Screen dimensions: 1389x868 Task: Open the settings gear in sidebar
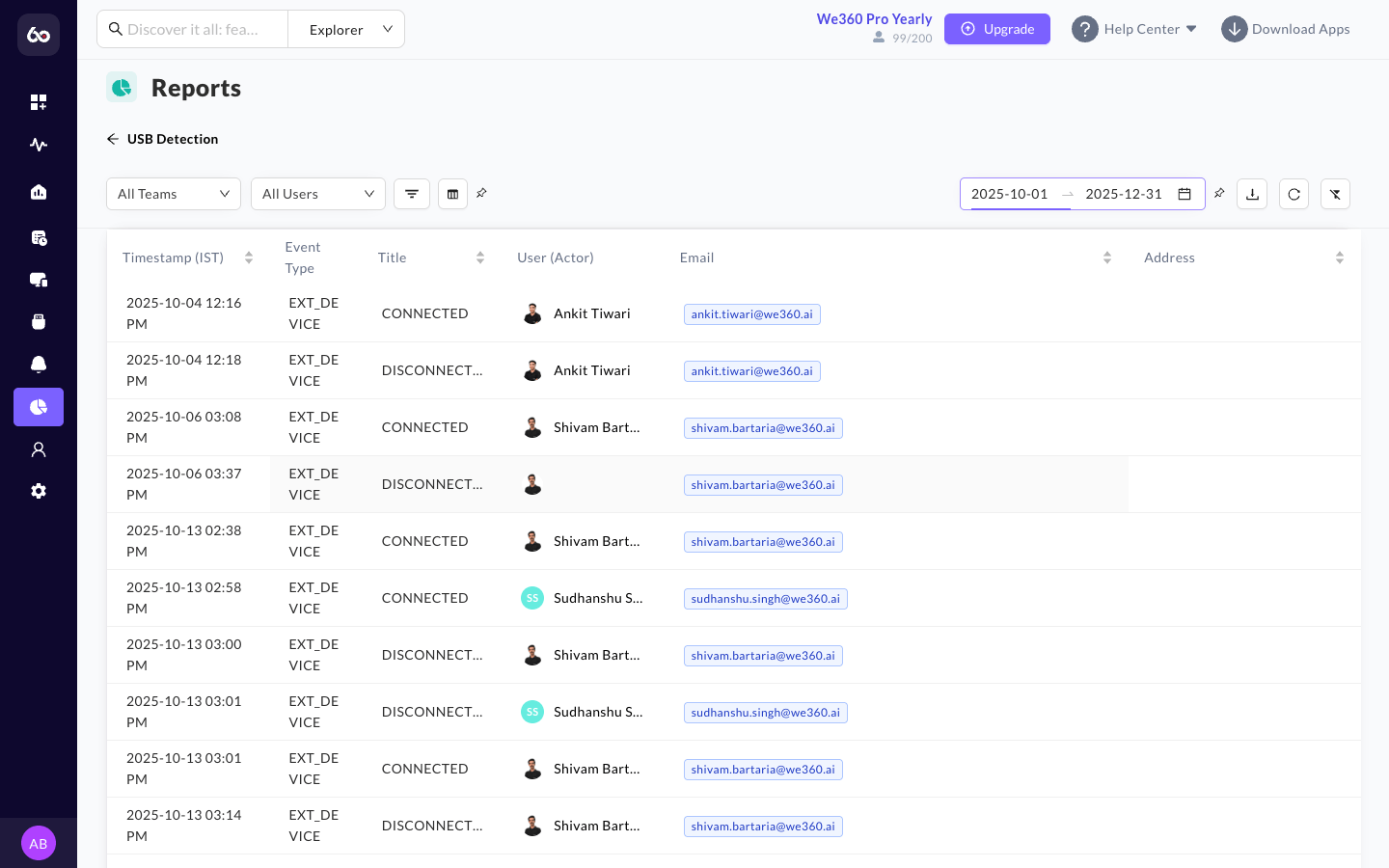click(39, 491)
